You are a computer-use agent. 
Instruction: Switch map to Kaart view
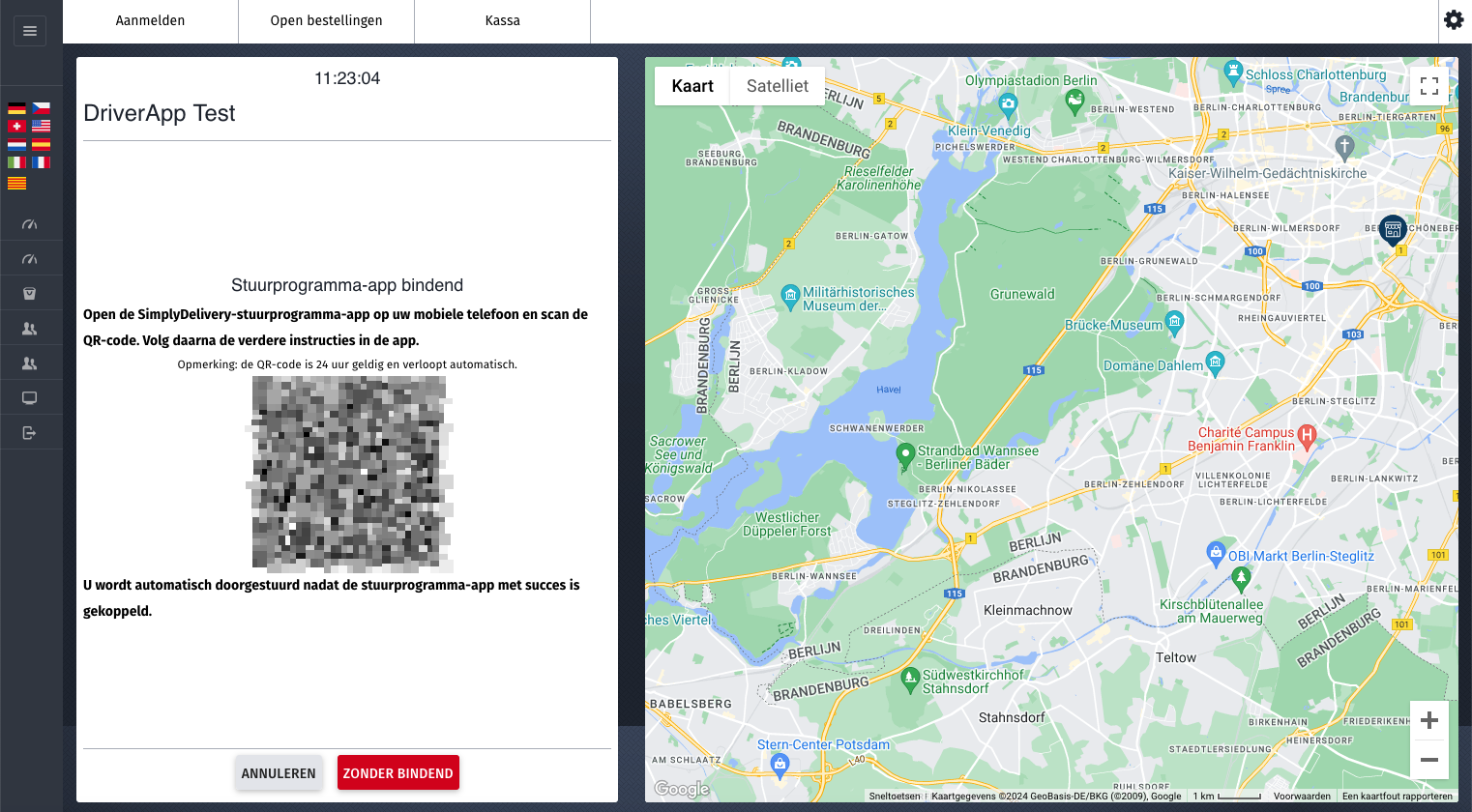pyautogui.click(x=692, y=86)
